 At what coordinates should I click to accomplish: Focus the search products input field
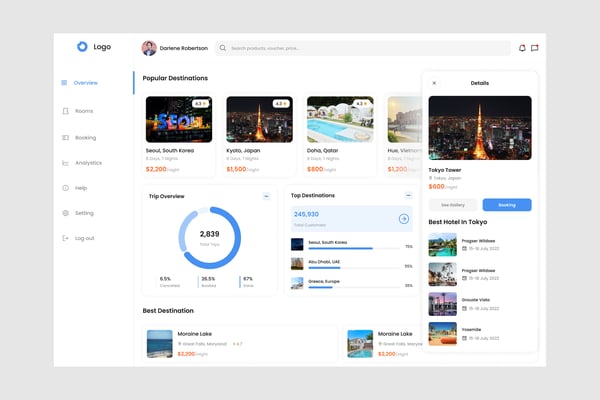coord(363,48)
